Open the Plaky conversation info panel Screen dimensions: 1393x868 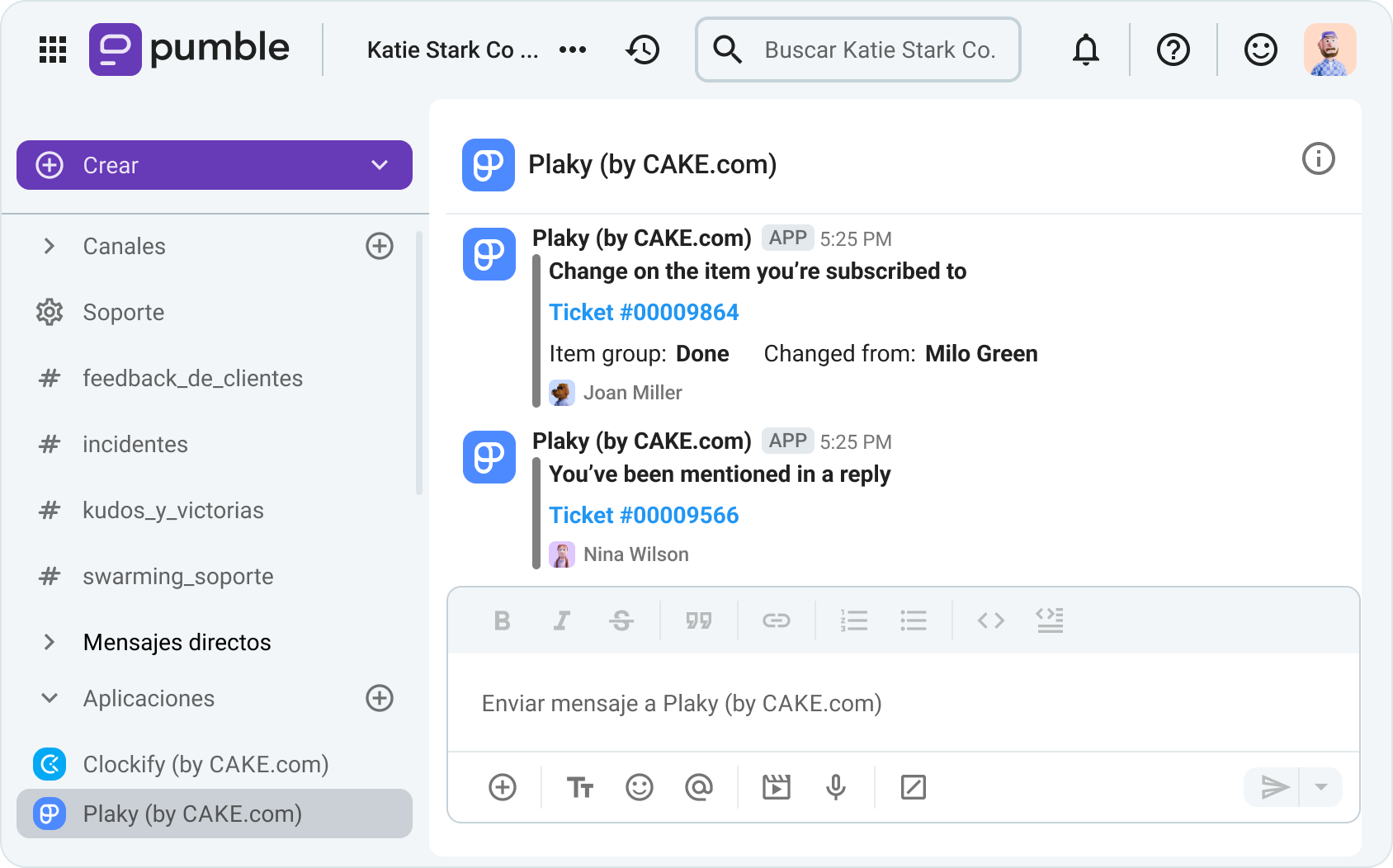click(x=1318, y=159)
